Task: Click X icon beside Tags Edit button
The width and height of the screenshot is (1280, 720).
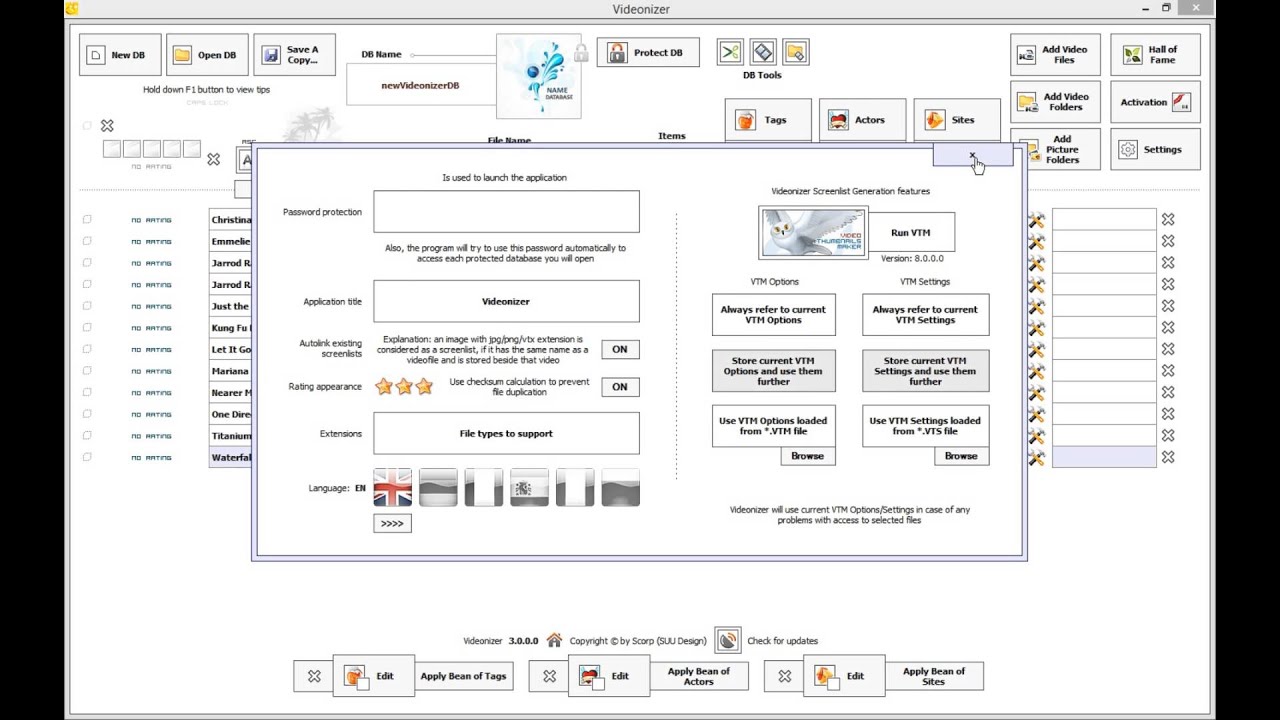Action: pos(314,677)
